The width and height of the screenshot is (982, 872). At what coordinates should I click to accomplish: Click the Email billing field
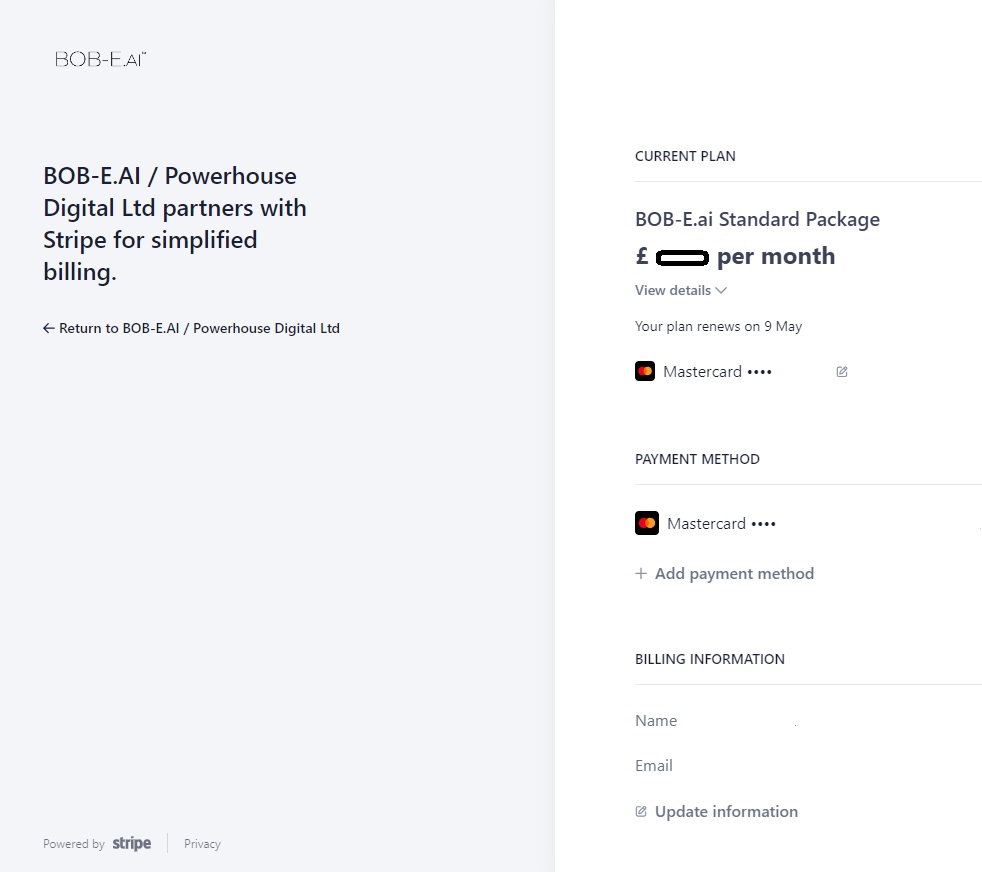(654, 766)
